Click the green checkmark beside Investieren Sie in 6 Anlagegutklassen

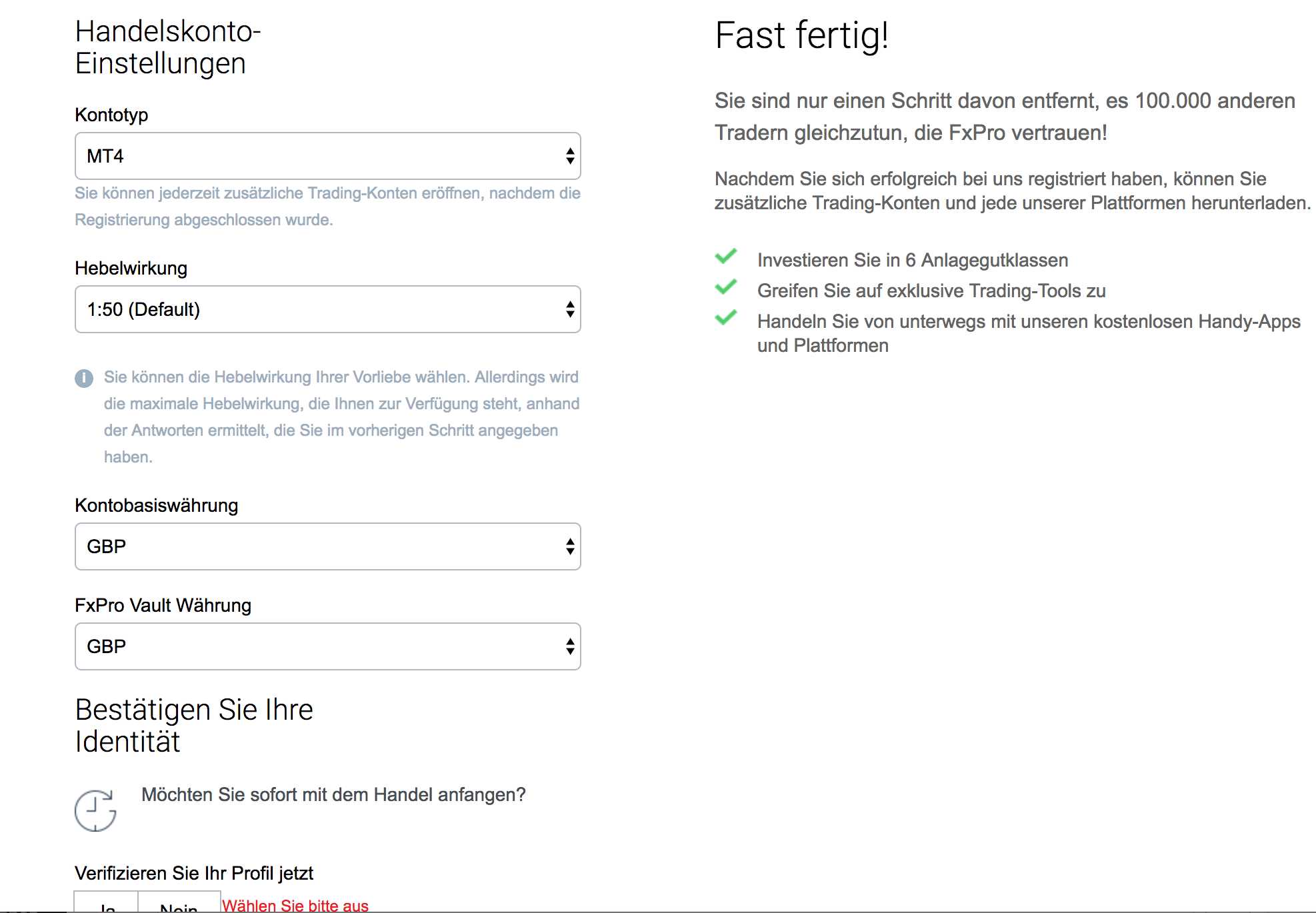[x=726, y=257]
